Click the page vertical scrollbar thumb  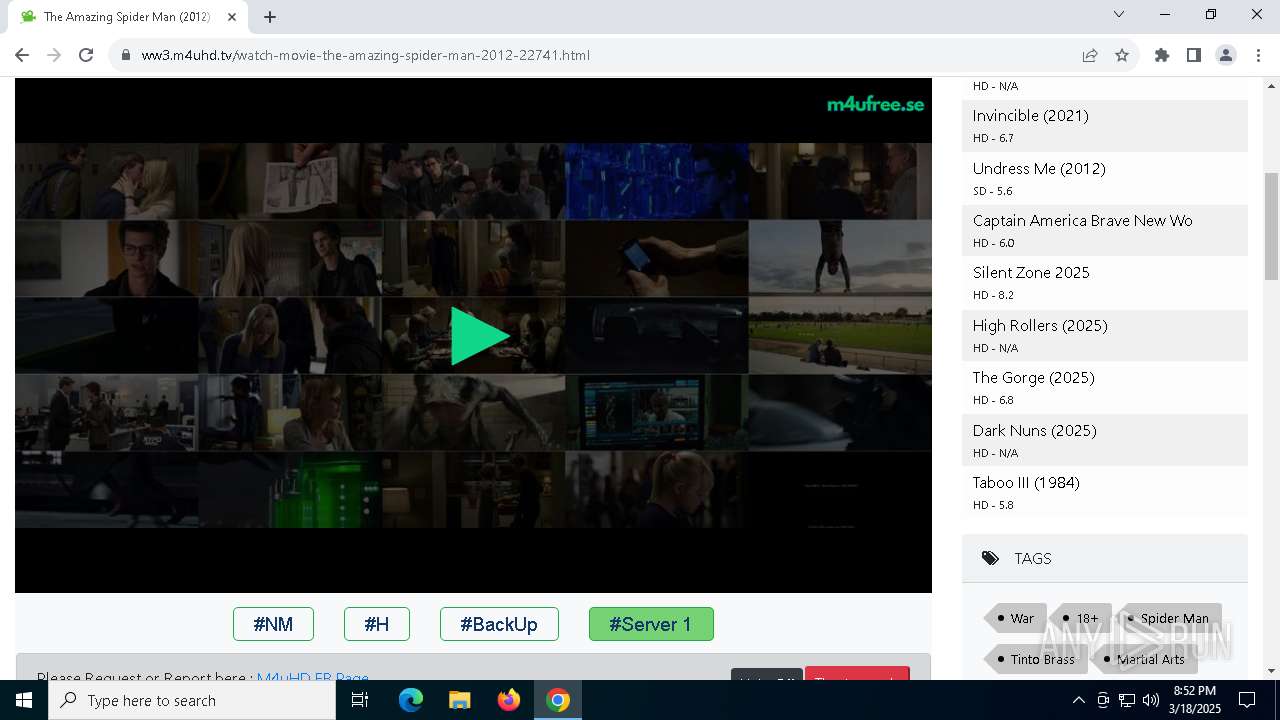(x=1271, y=226)
